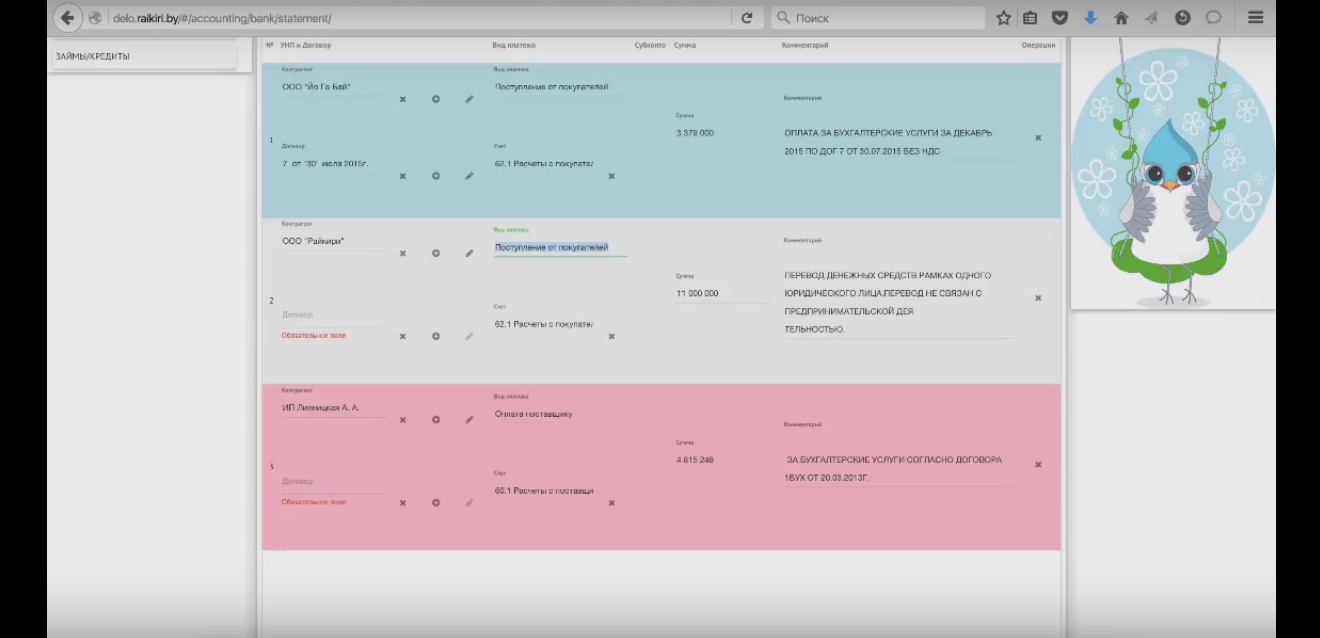This screenshot has height=638, width=1320.
Task: Click the empty Договор field in row 3
Action: point(333,483)
